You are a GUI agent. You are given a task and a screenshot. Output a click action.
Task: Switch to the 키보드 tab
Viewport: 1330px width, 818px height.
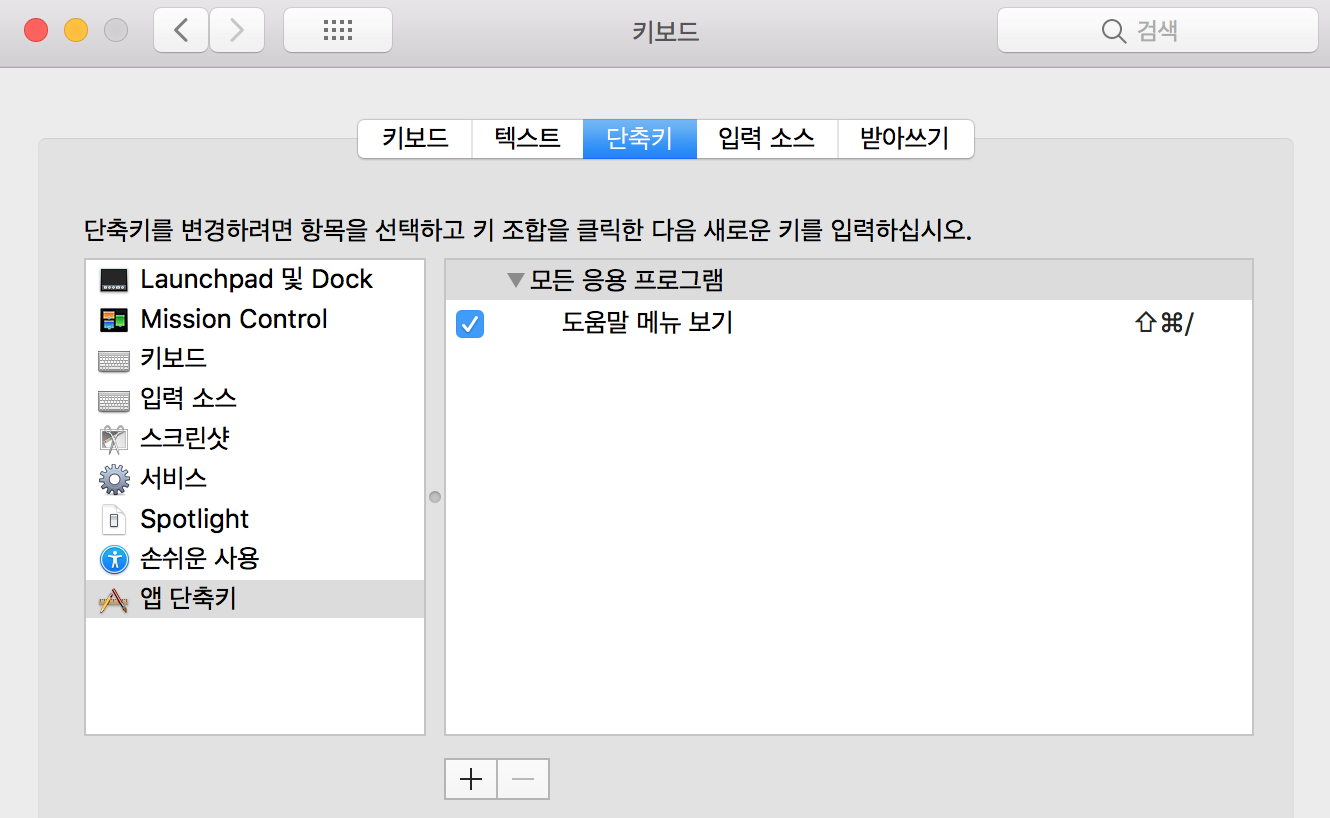(415, 138)
